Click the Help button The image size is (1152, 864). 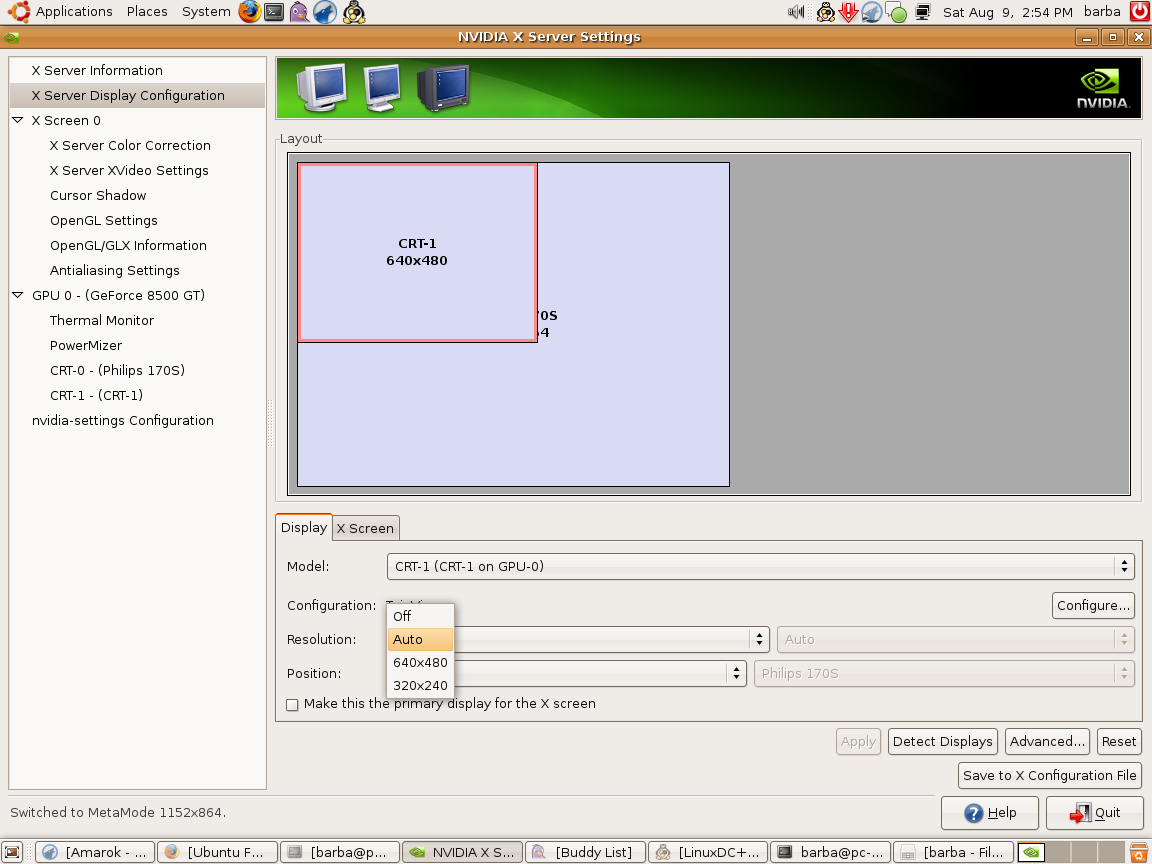coord(990,813)
